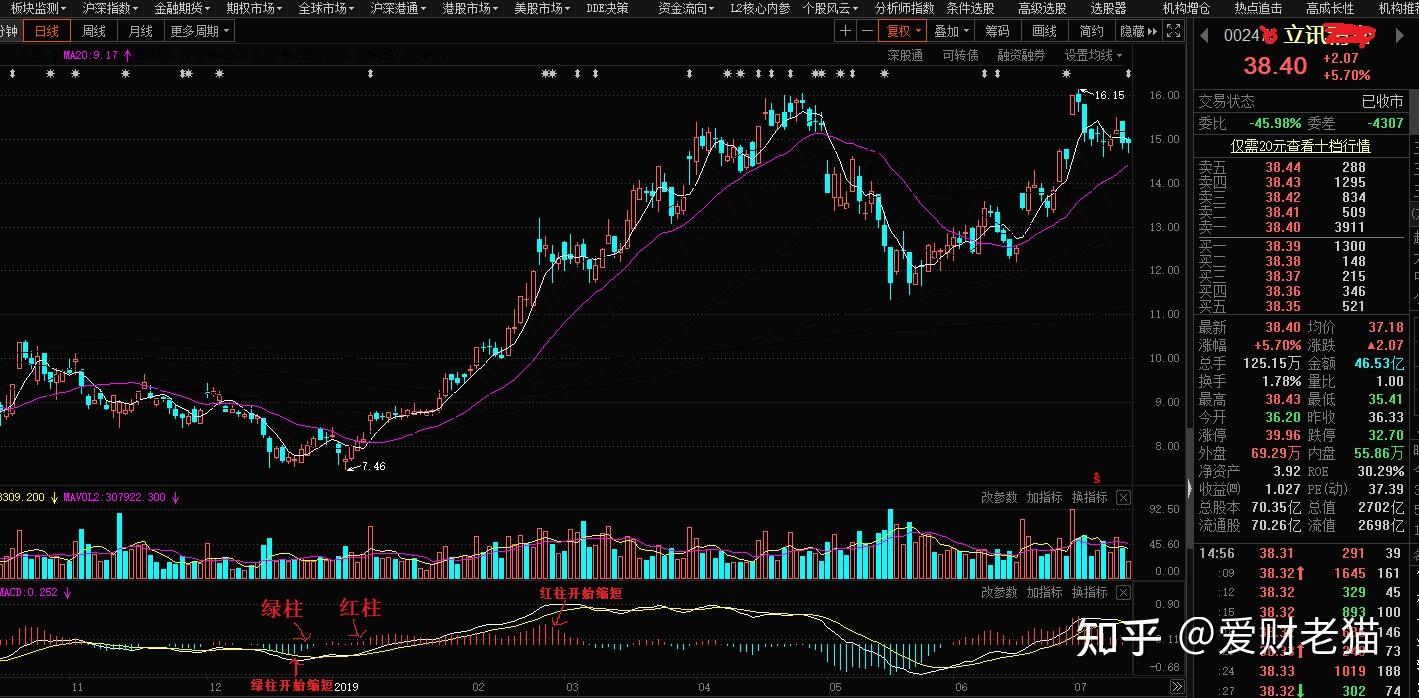Image resolution: width=1419 pixels, height=698 pixels.
Task: Click 改参数 in volume panel
Action: (x=999, y=497)
